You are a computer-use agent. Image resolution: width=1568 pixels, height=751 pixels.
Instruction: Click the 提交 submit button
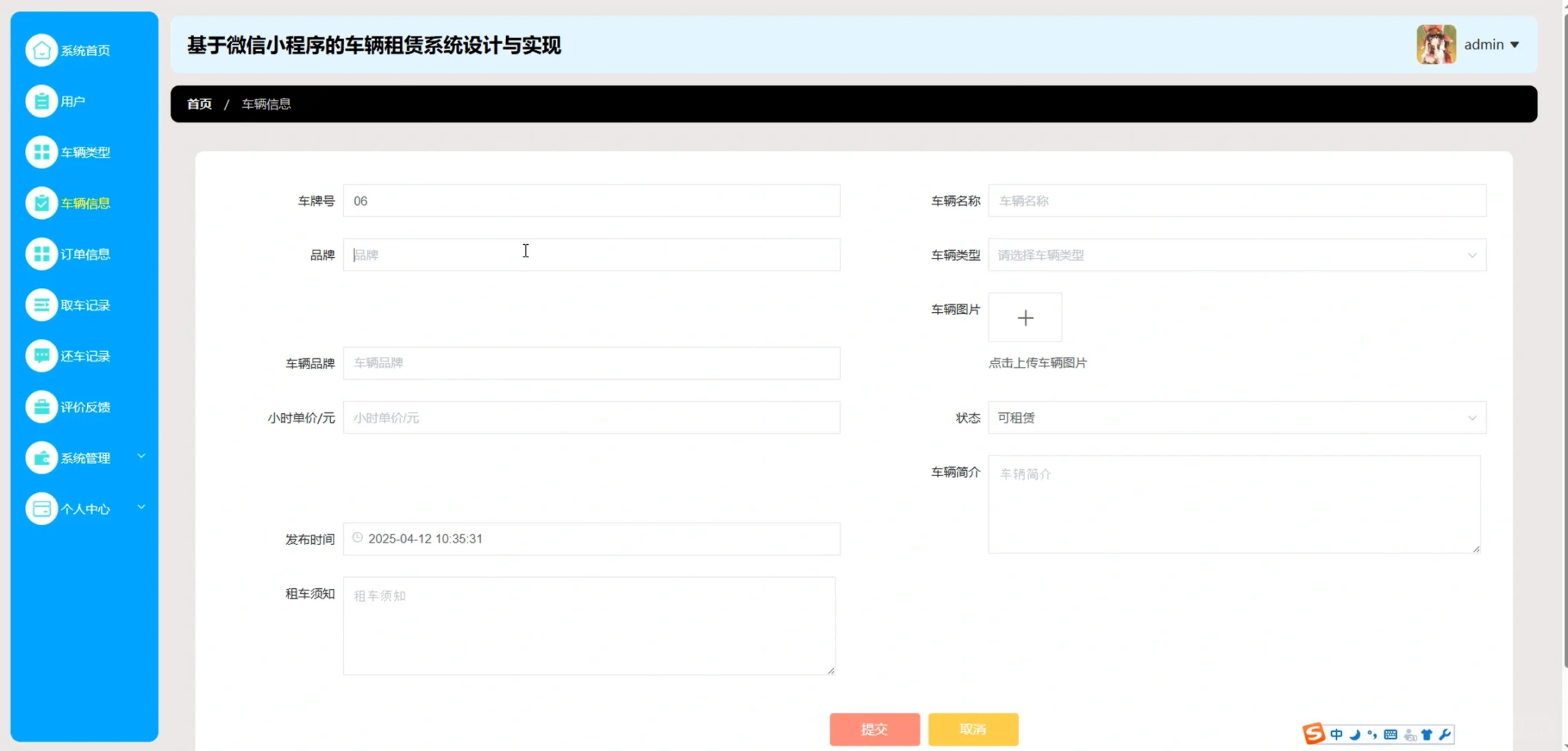tap(874, 729)
